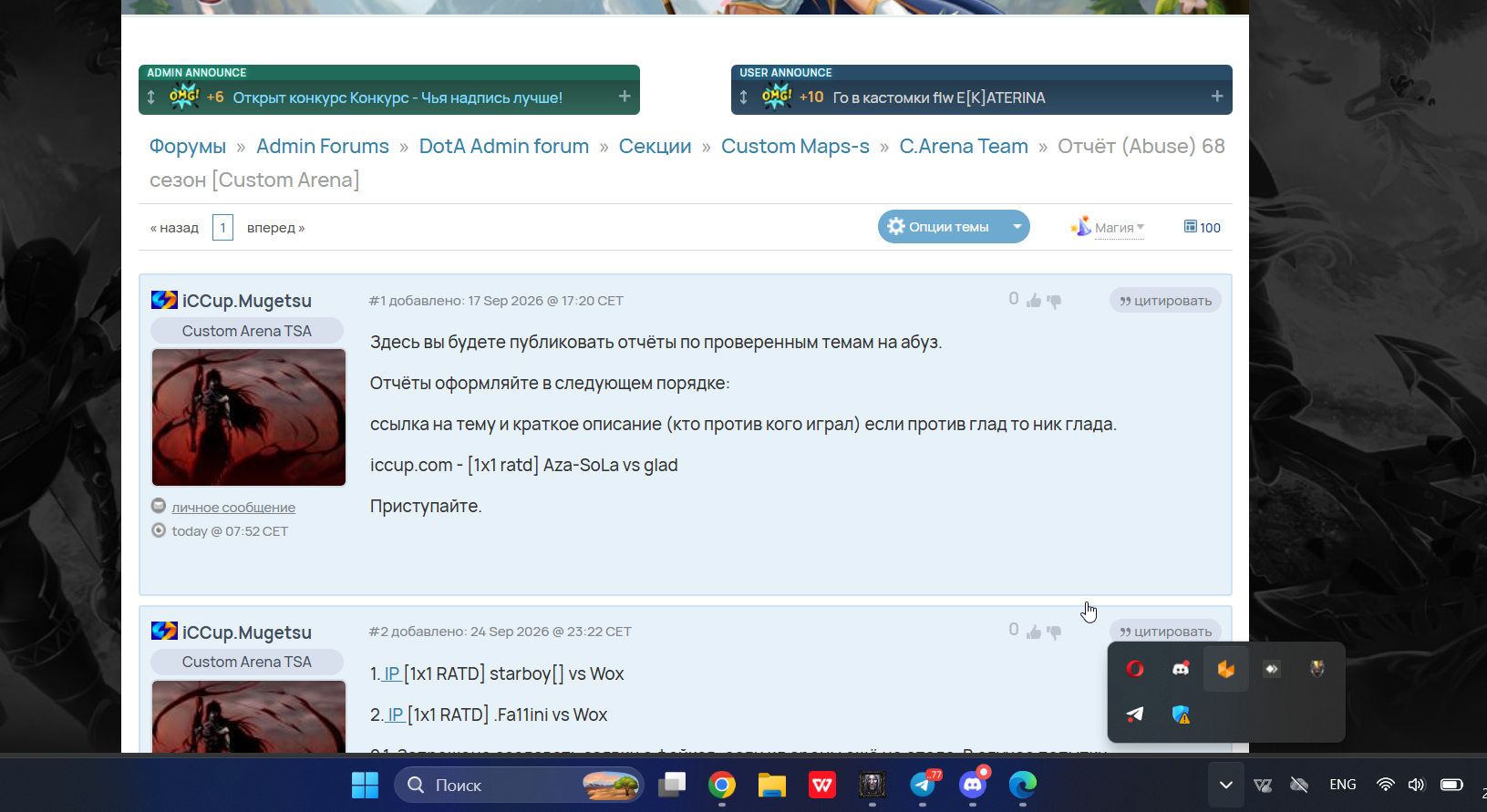
Task: Click iCCup.Mugetsu avatar in first post
Action: coord(249,417)
